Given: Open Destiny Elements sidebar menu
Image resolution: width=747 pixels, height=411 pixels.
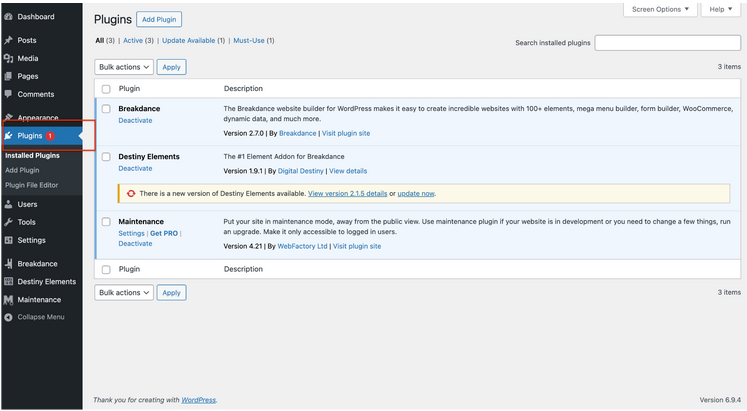Looking at the screenshot, I should pyautogui.click(x=47, y=281).
